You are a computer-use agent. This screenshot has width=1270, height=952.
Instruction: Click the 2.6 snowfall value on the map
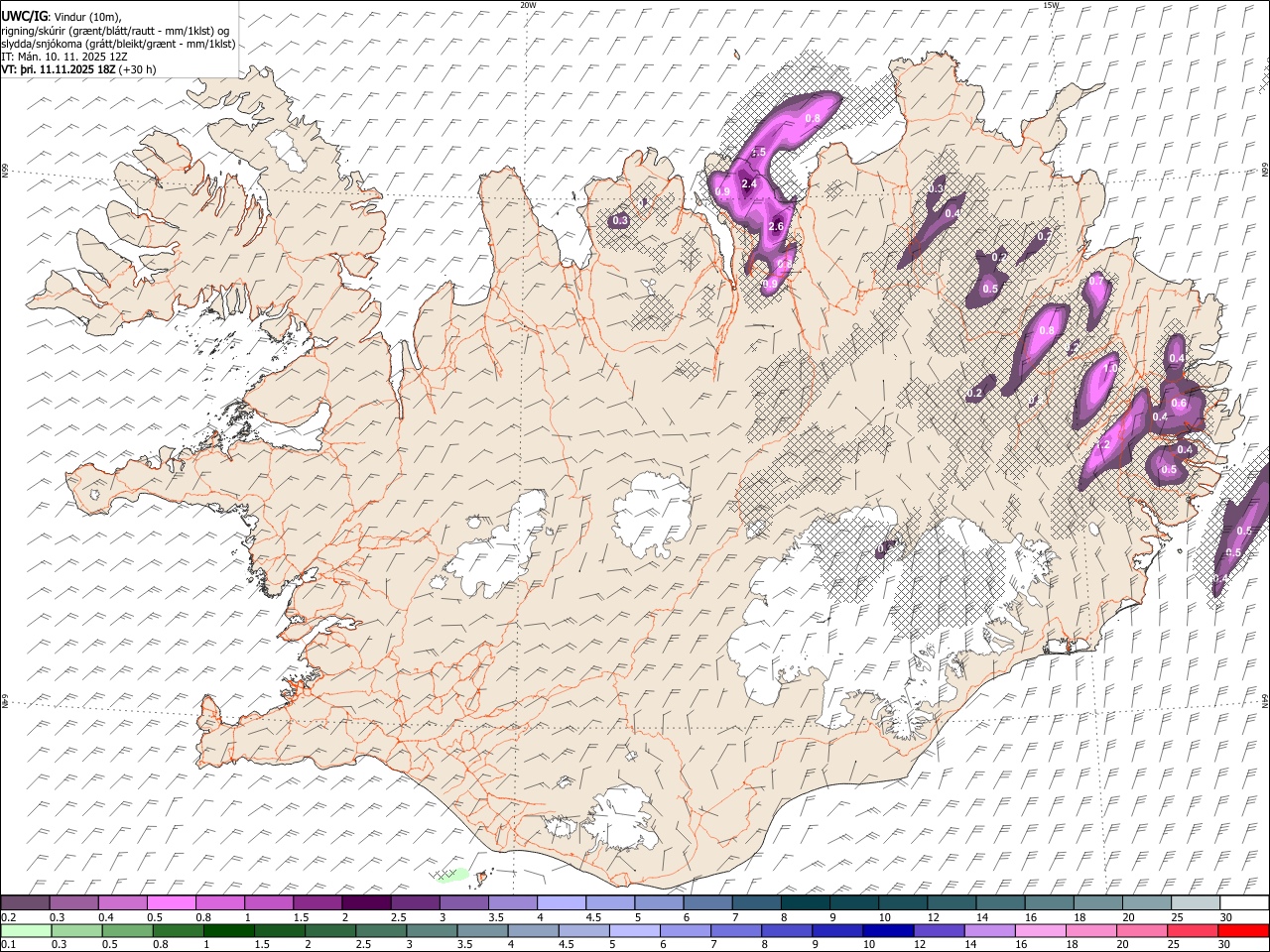(x=776, y=226)
